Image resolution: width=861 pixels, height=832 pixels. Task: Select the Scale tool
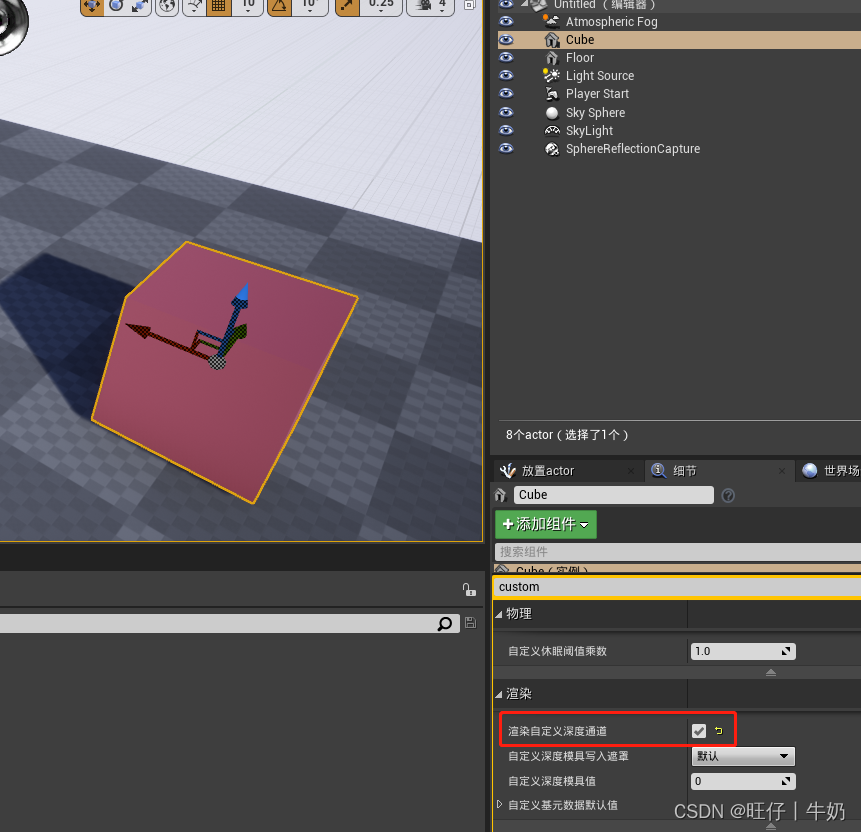point(142,7)
